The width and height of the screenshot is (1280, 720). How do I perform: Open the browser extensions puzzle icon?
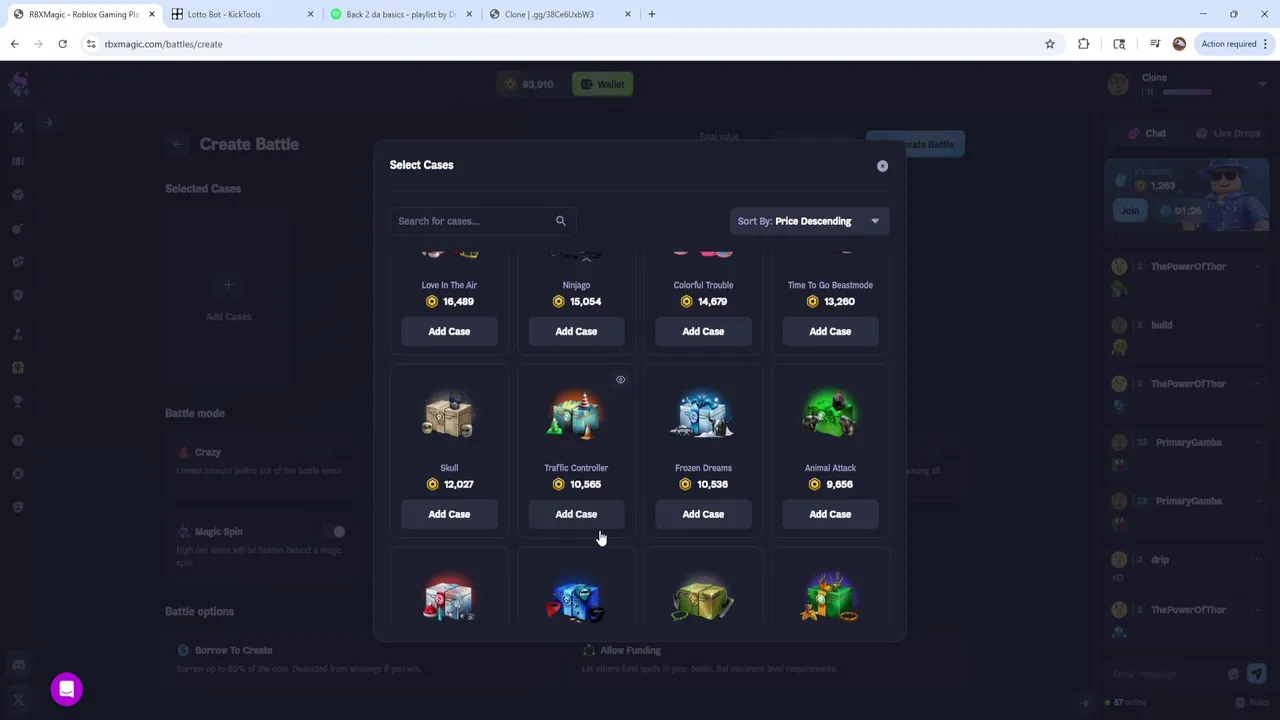click(x=1084, y=44)
